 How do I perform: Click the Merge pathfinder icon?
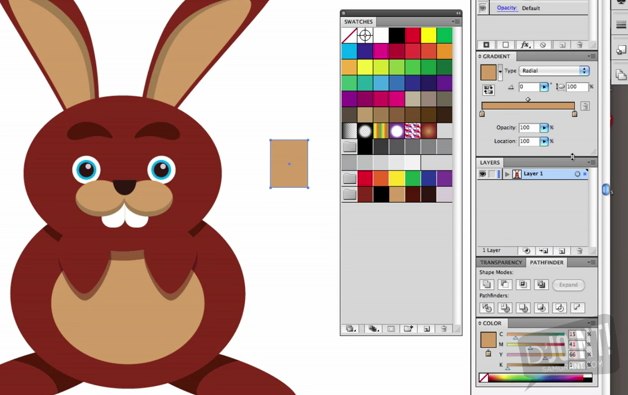(523, 308)
